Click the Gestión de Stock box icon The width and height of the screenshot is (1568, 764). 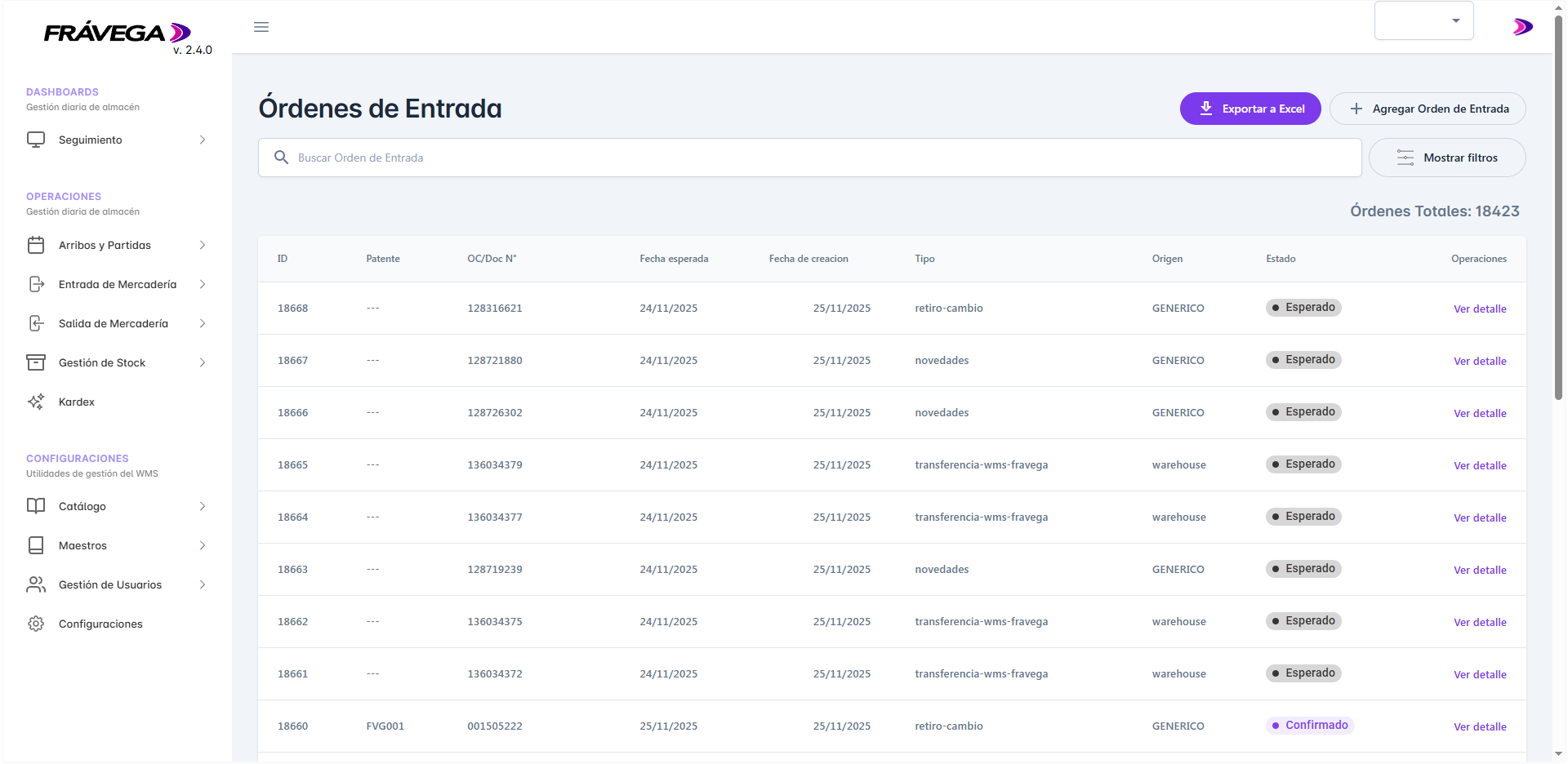tap(36, 362)
